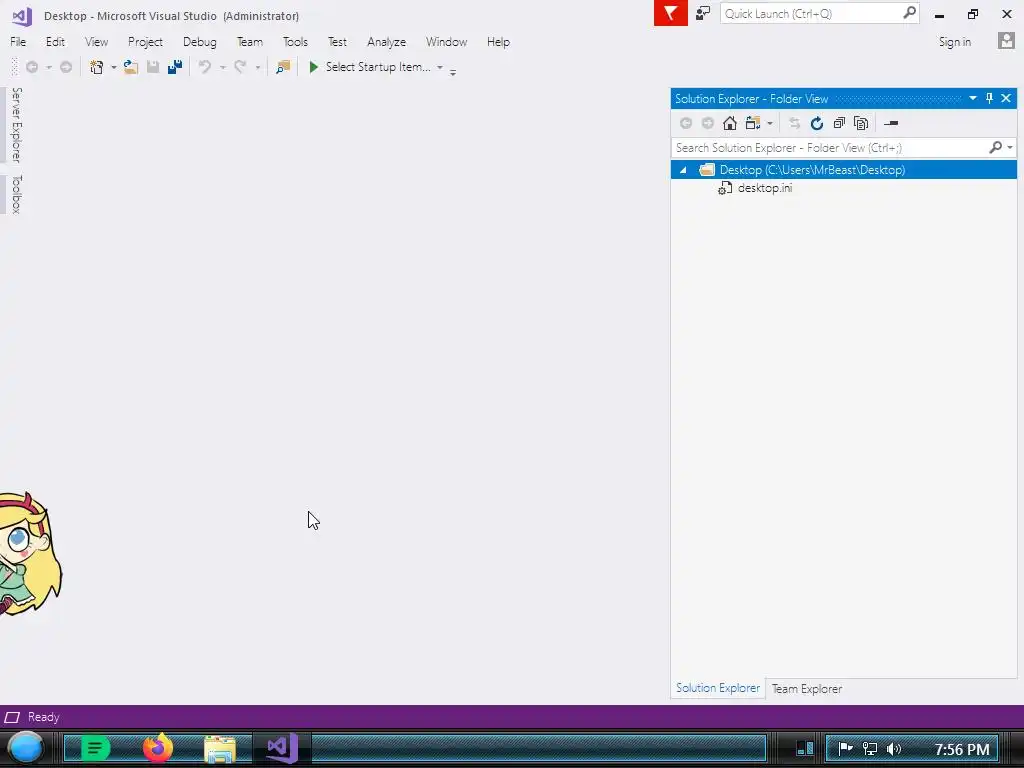
Task: Open the Team menu
Action: point(249,42)
